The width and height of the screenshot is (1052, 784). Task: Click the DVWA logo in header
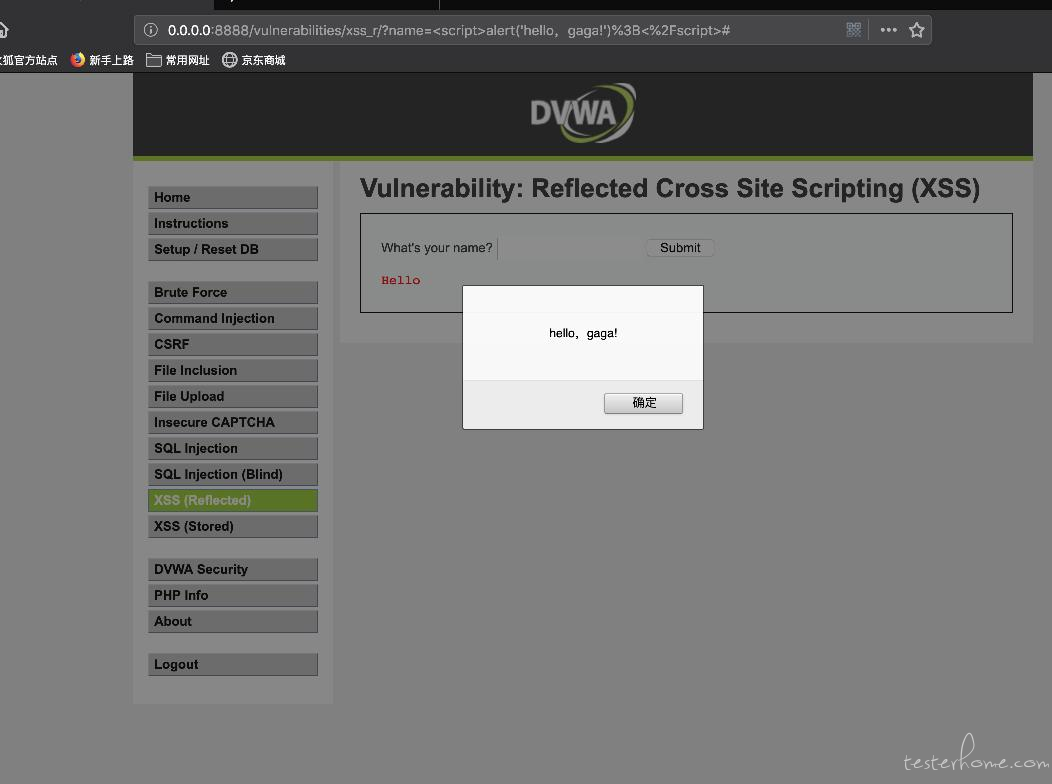point(582,113)
